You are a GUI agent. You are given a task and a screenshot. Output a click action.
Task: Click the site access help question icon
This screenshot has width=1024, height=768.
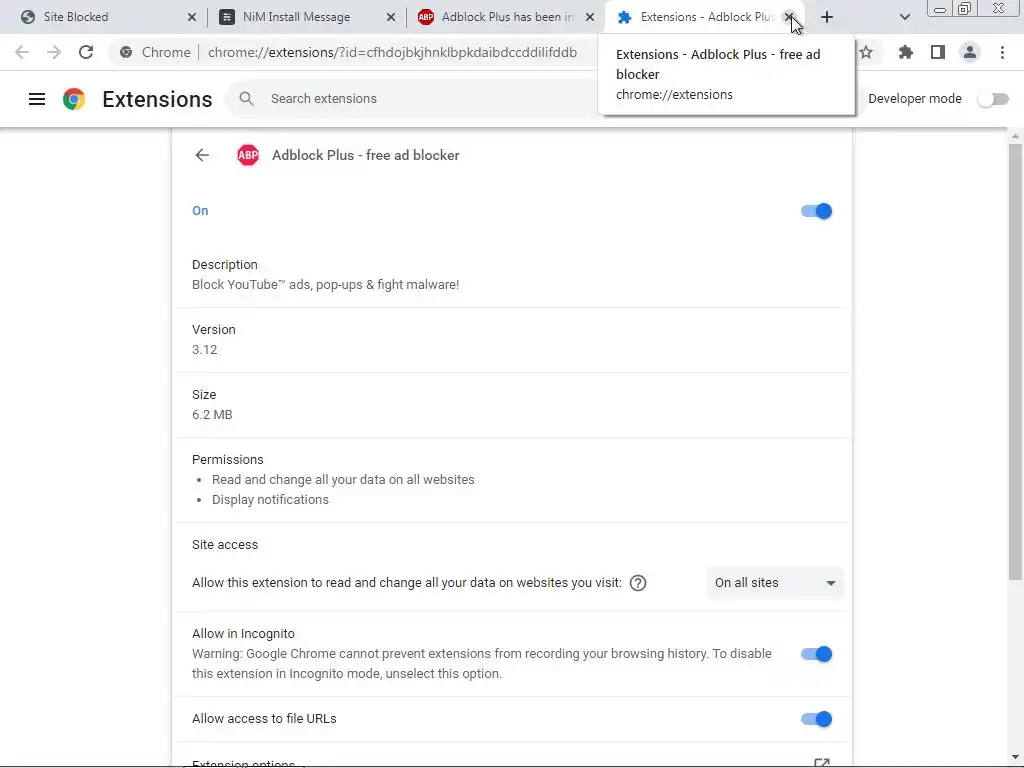(638, 583)
